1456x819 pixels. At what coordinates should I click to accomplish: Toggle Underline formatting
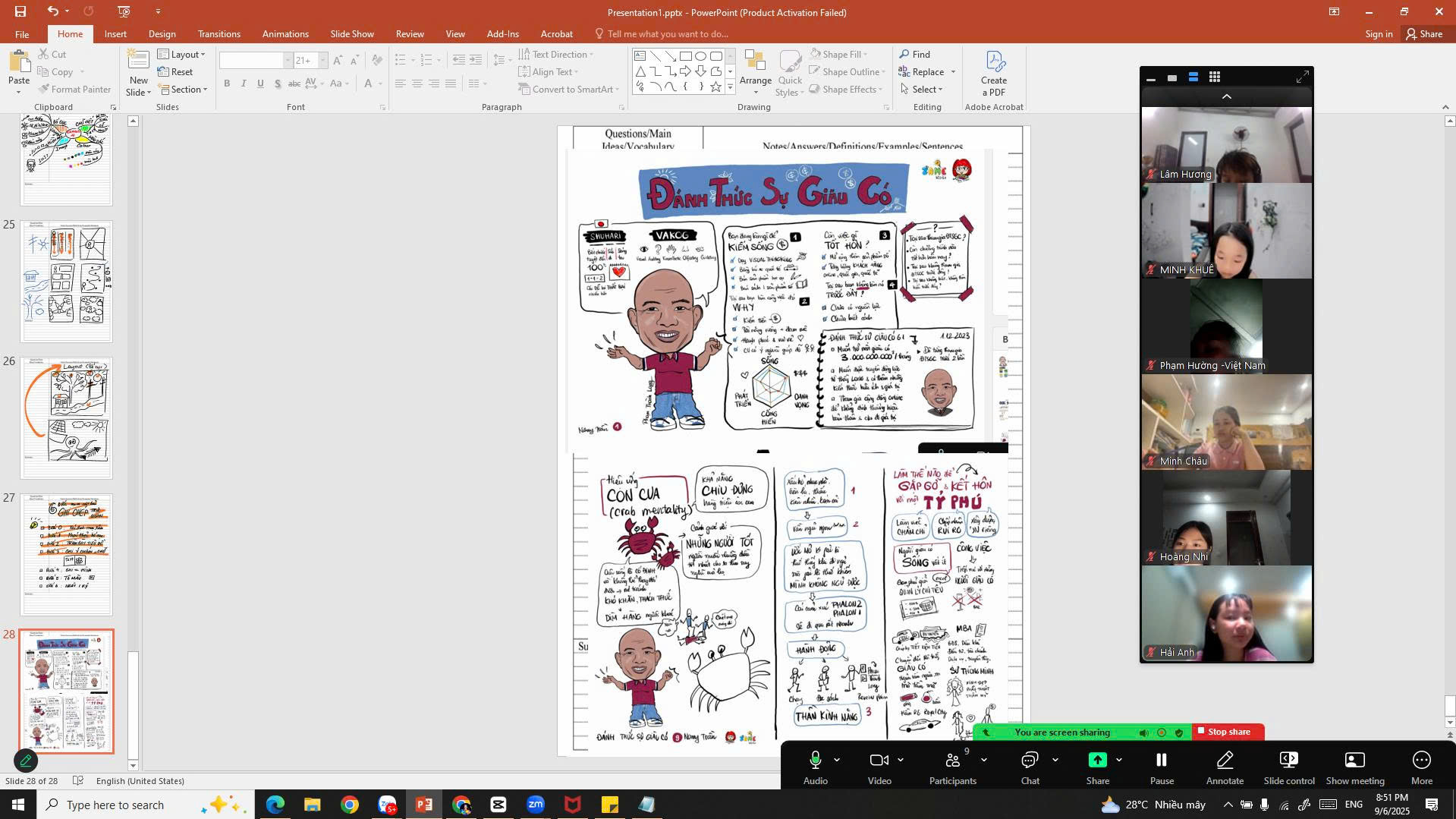[x=260, y=83]
